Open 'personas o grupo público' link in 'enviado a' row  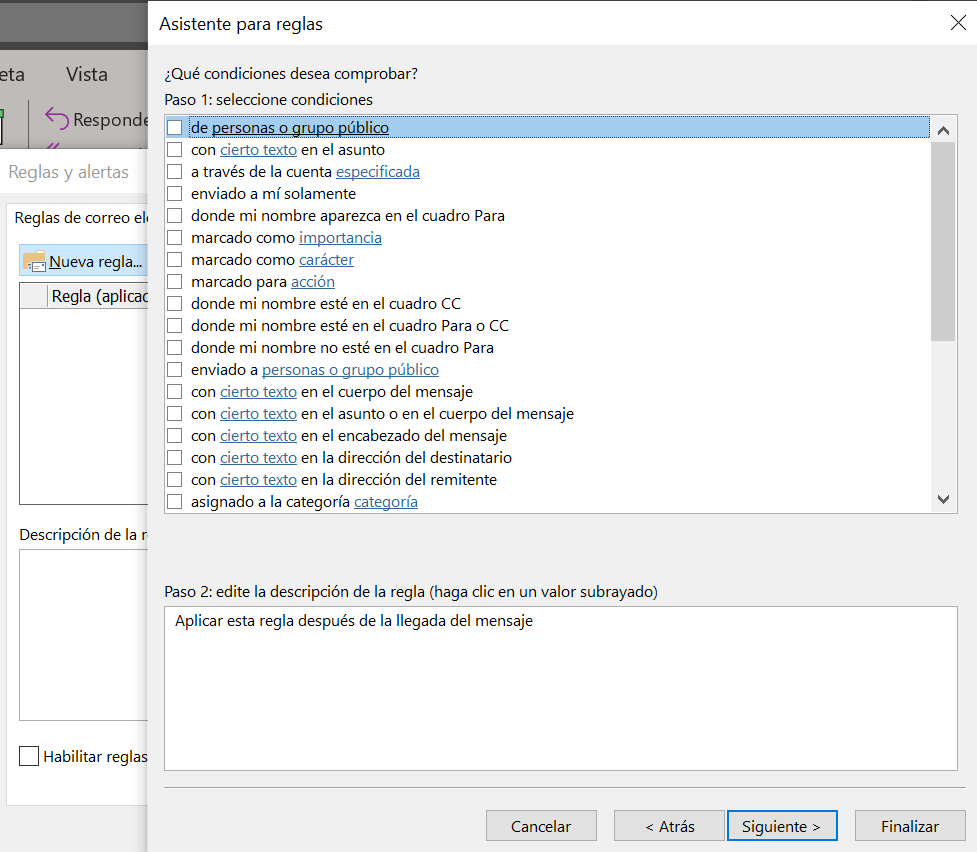350,370
